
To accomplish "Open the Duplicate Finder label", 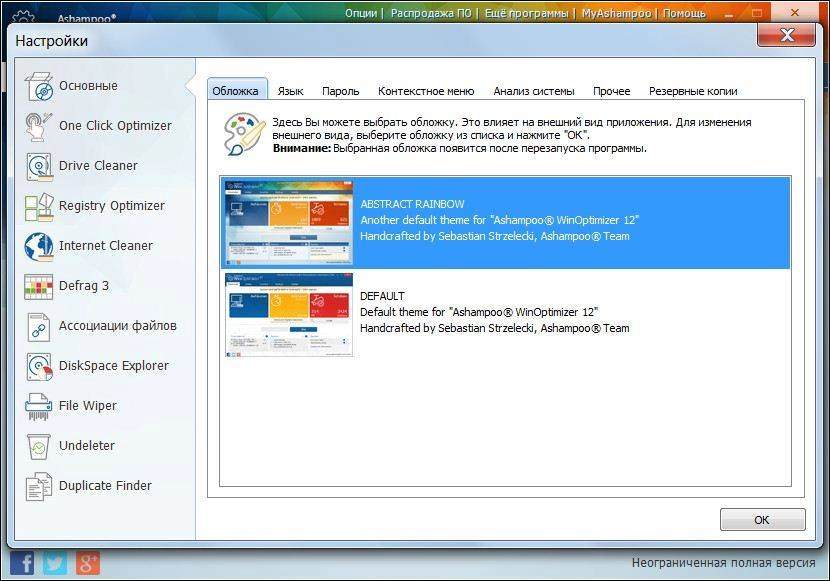I will coord(105,486).
